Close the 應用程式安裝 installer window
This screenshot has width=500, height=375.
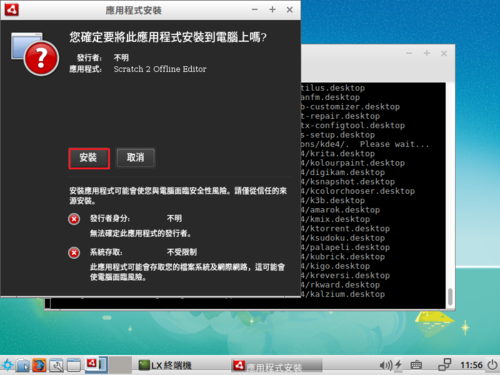coord(290,10)
